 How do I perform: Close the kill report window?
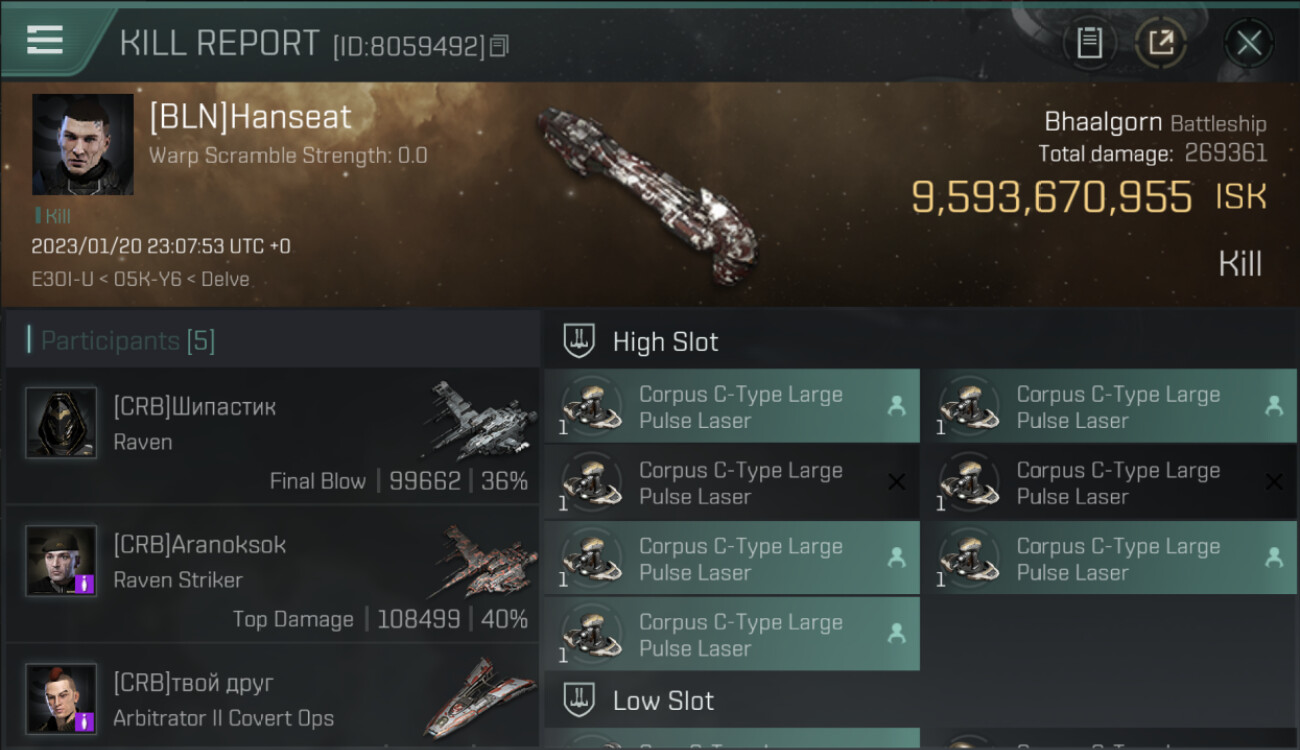click(1249, 42)
